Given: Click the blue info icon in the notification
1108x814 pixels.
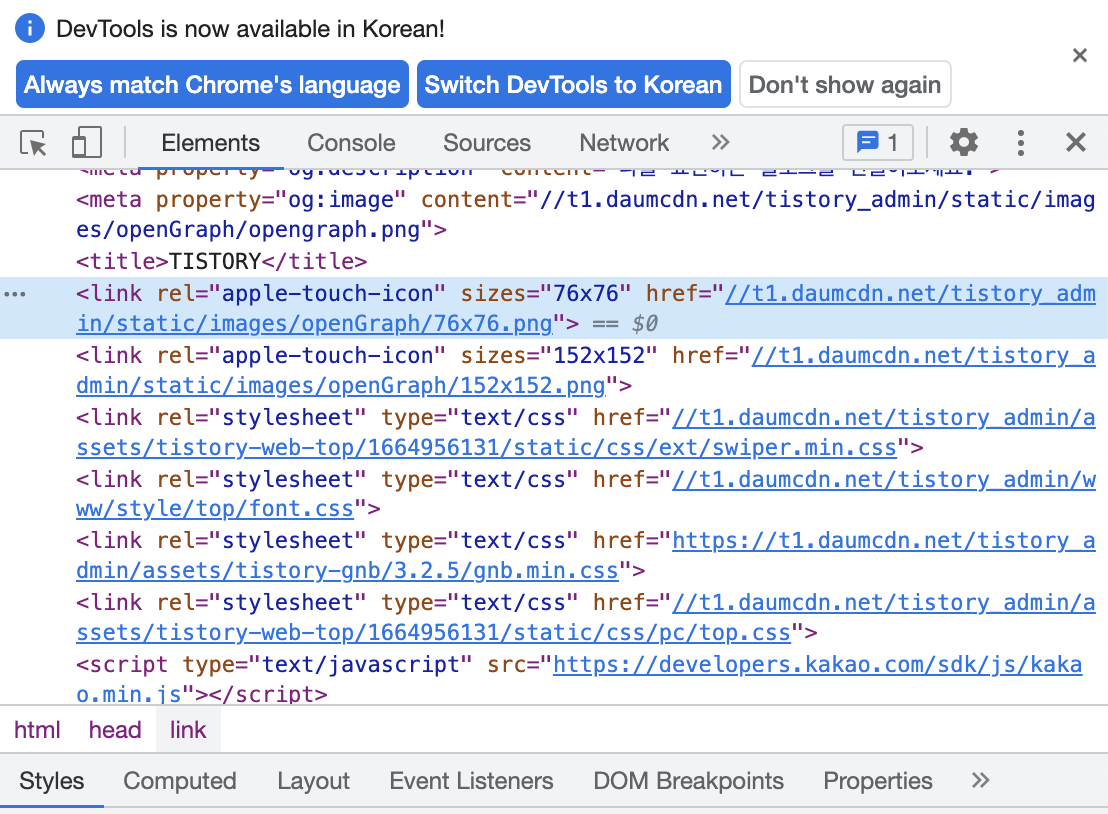Looking at the screenshot, I should 30,29.
